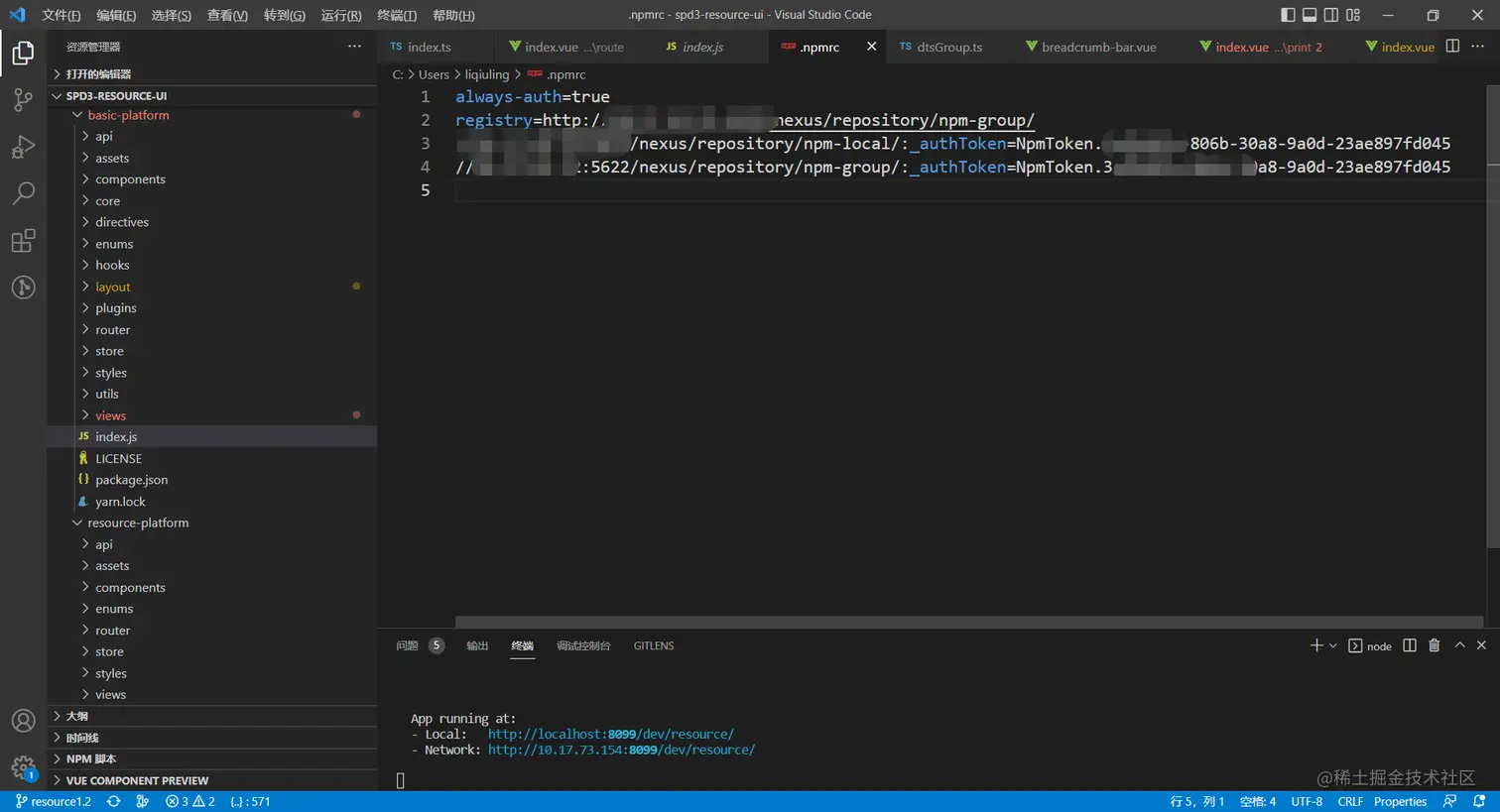Viewport: 1500px width, 812px height.
Task: Click the liqiuling breadcrumb segment
Action: (x=486, y=74)
